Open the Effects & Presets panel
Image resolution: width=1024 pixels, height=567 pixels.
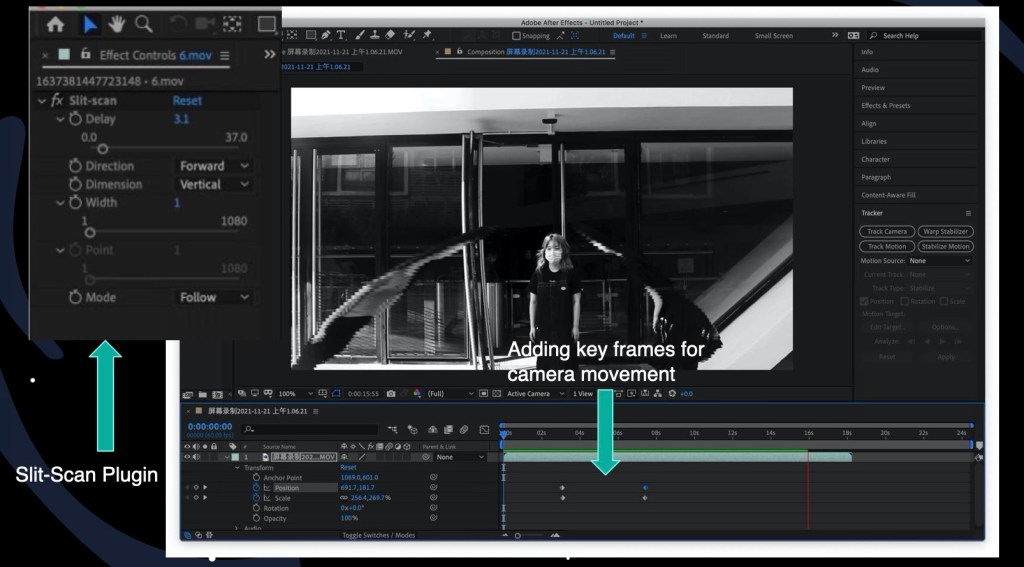tap(886, 105)
